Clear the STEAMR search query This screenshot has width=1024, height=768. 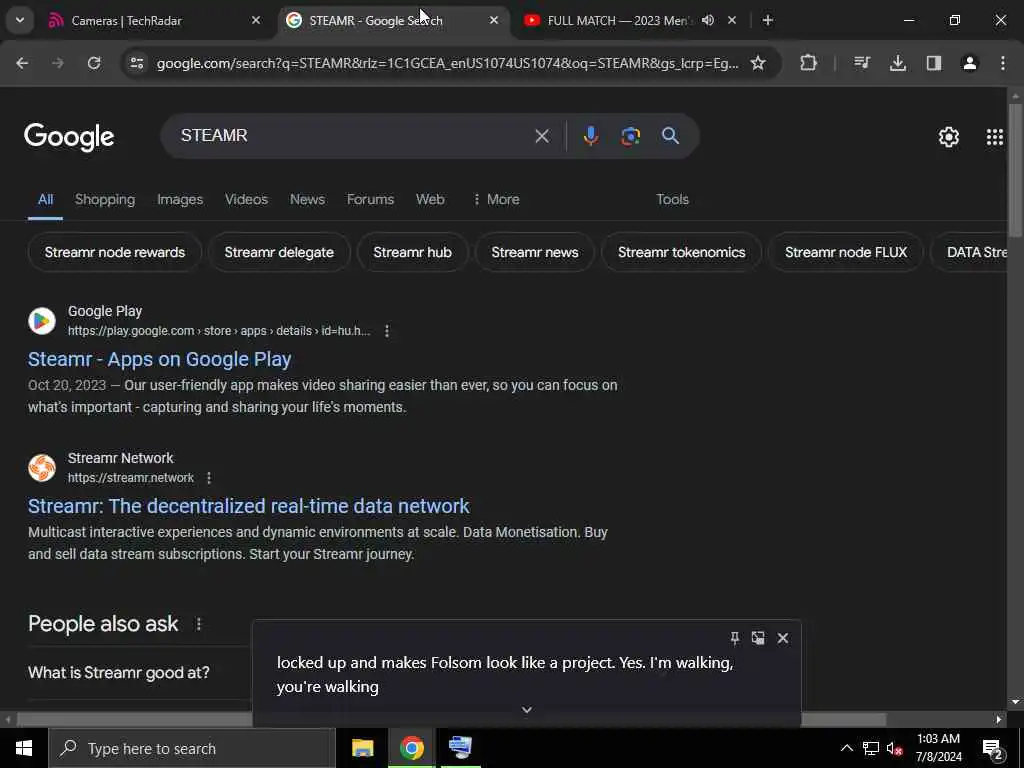542,136
